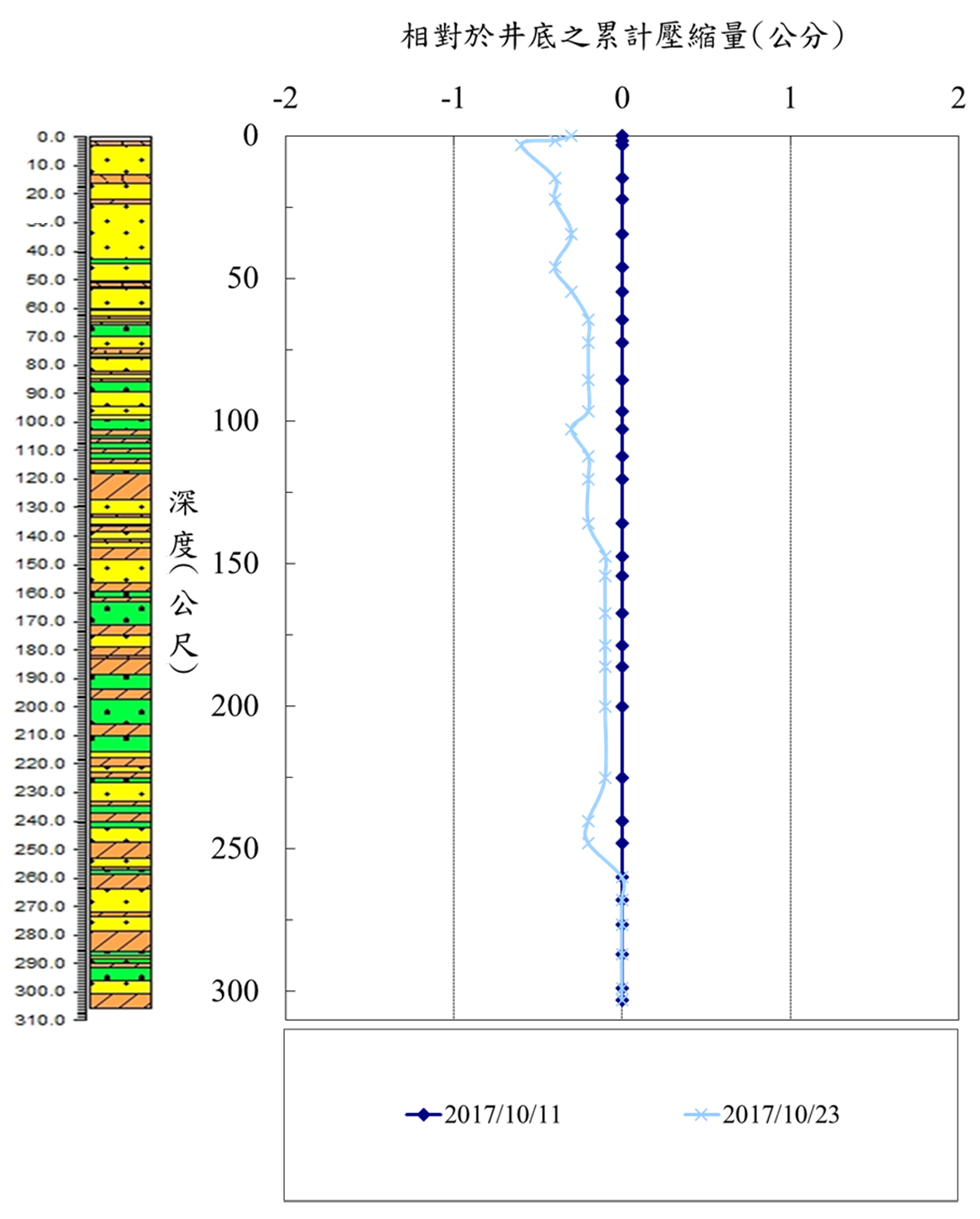
Task: Click the dark blue marker at 250 depth
Action: click(622, 844)
